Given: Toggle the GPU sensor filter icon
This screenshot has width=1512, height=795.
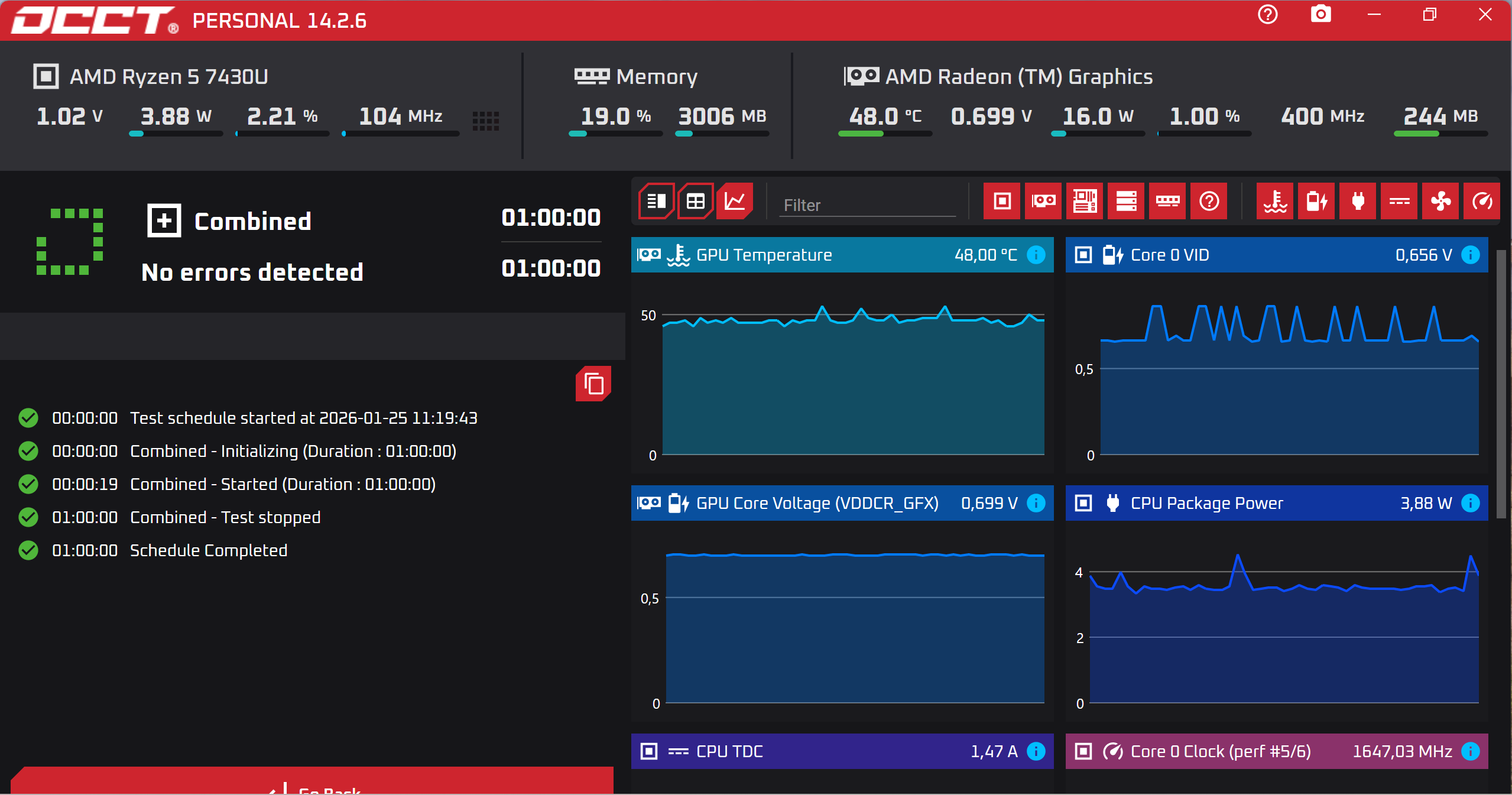Looking at the screenshot, I should point(1043,202).
